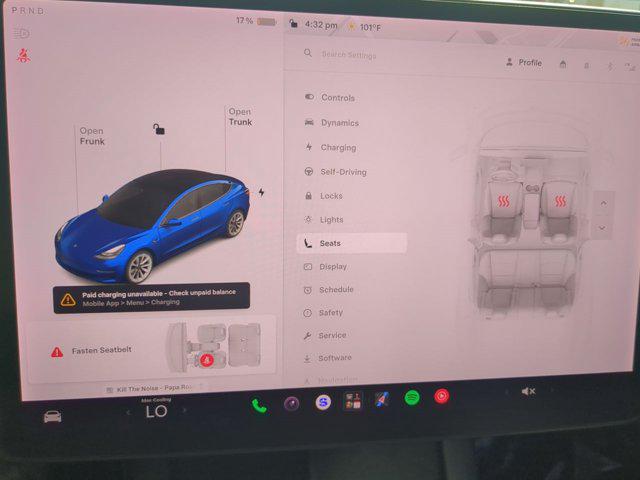Tap the down arrow beside seat diagram
This screenshot has width=640, height=480.
(602, 228)
